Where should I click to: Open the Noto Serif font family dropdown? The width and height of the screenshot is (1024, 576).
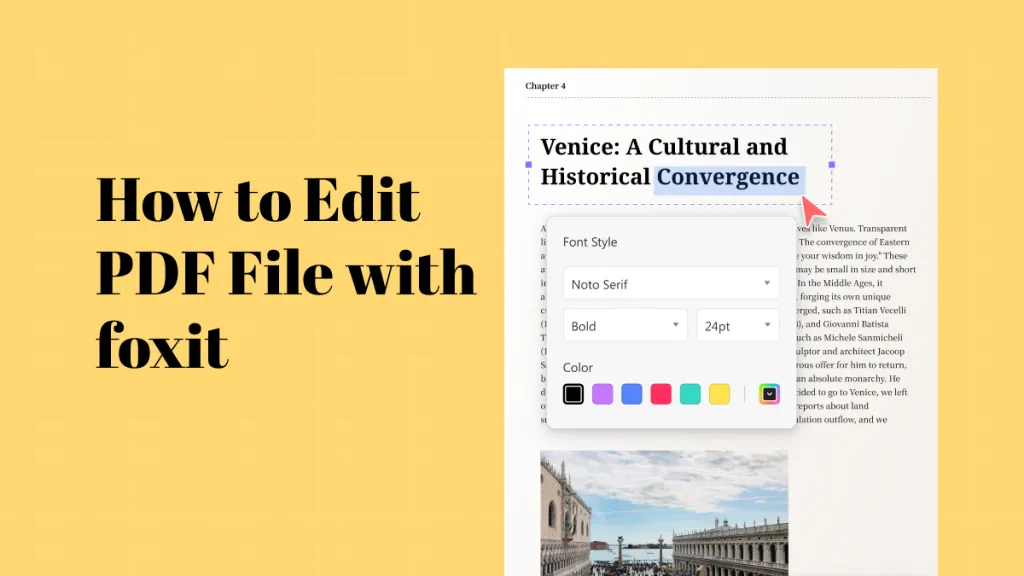point(671,283)
